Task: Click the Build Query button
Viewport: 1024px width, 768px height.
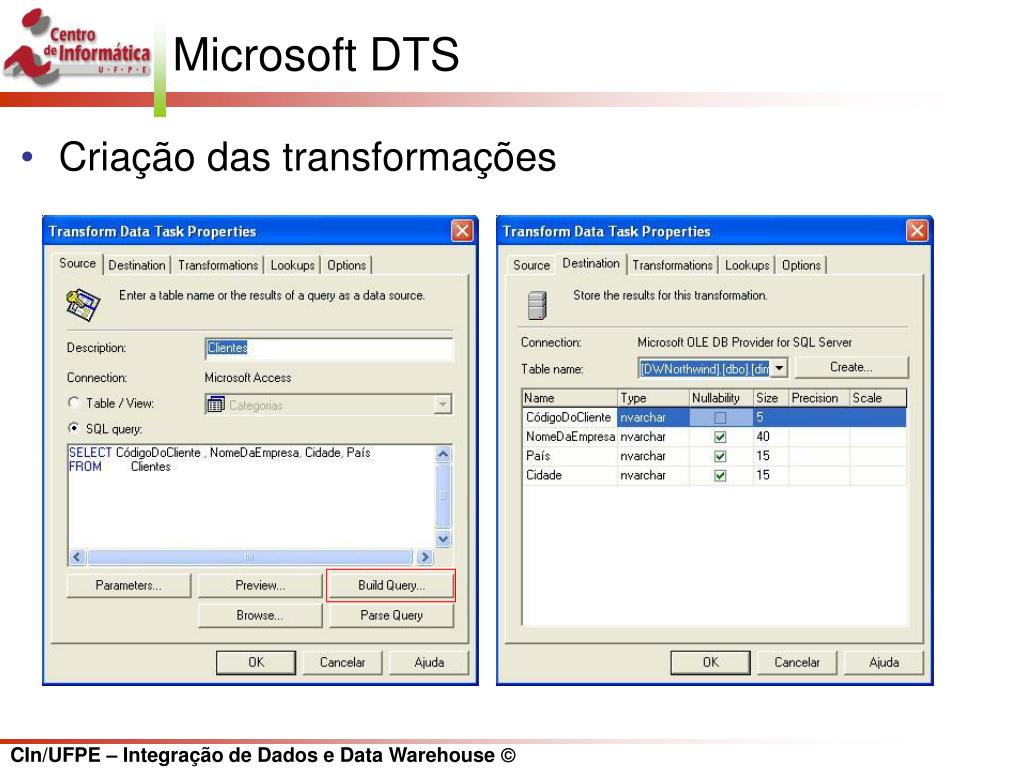Action: (x=390, y=585)
